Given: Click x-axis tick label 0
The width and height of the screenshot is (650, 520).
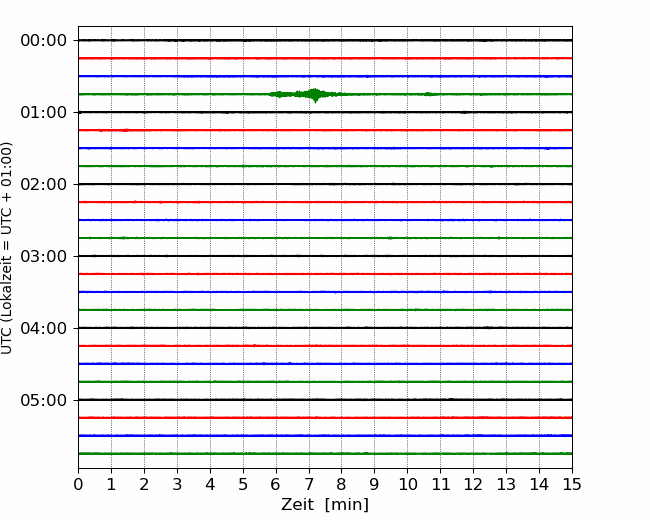Looking at the screenshot, I should 78,484.
